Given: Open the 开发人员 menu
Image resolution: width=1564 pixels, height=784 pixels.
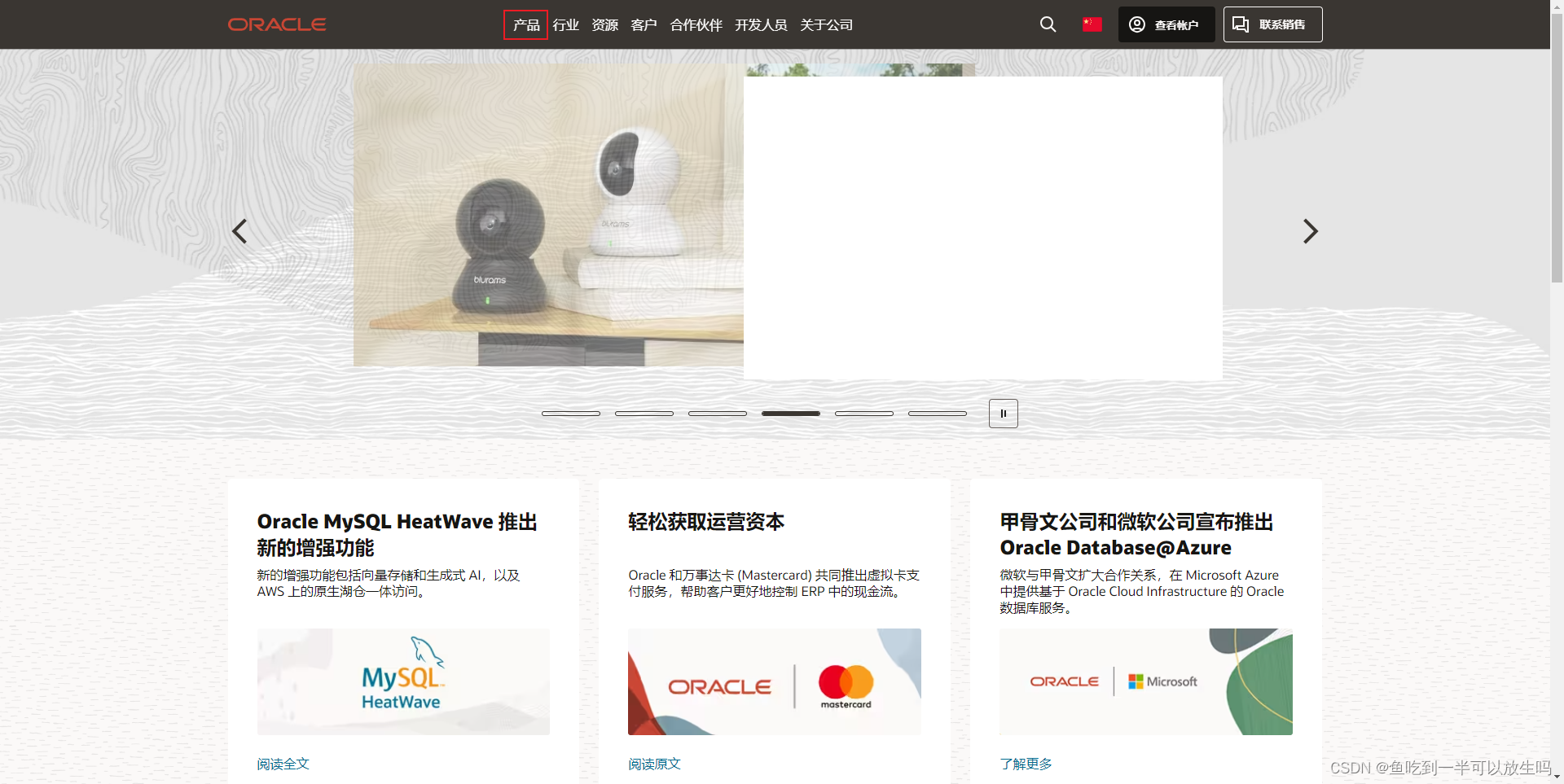Looking at the screenshot, I should (762, 25).
